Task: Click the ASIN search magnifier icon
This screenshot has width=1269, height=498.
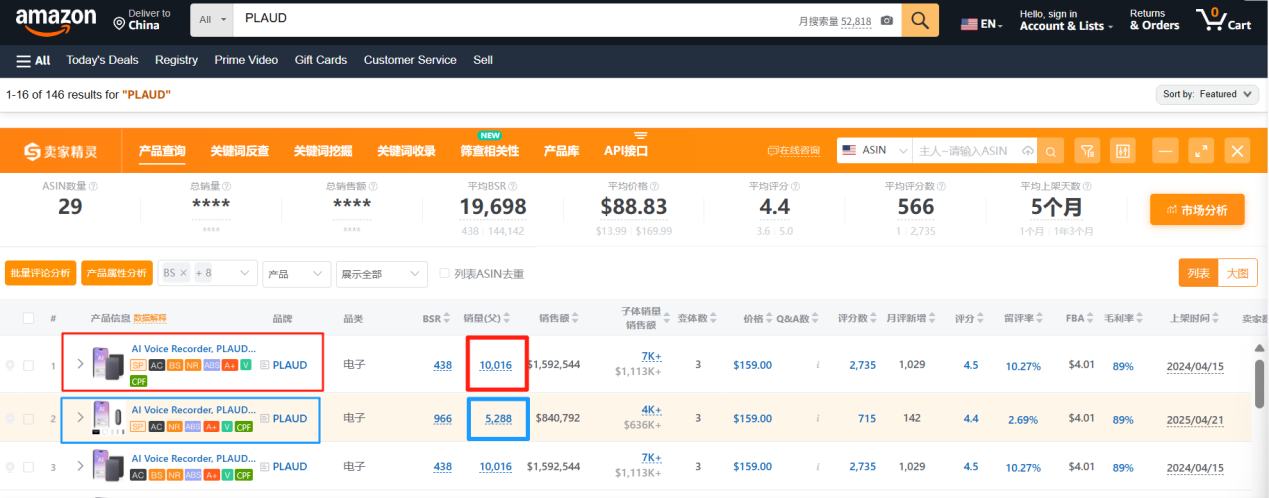Action: pos(1050,151)
